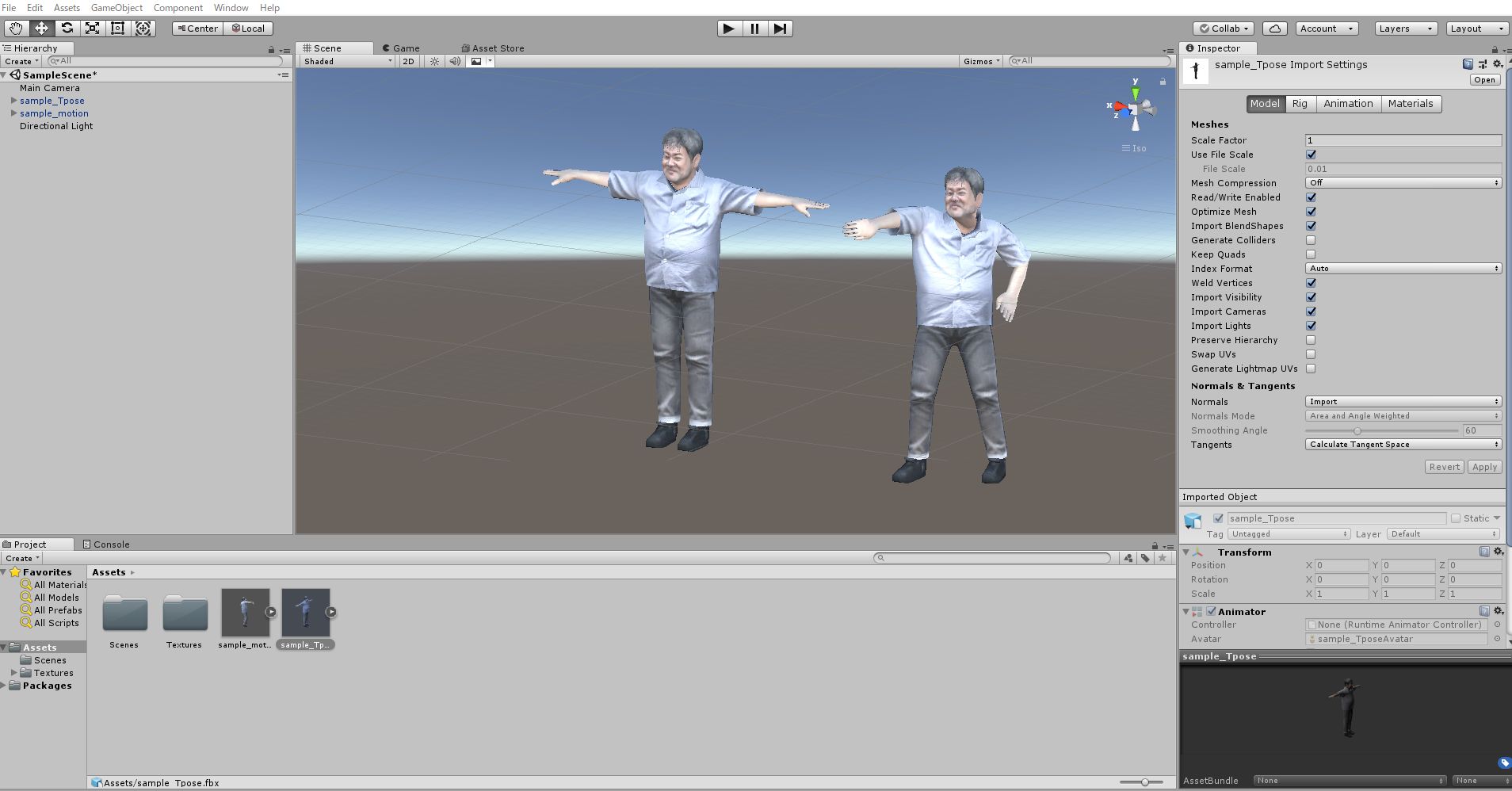This screenshot has width=1512, height=791.
Task: Expand sample_Tpose in Hierarchy
Action: (x=13, y=101)
